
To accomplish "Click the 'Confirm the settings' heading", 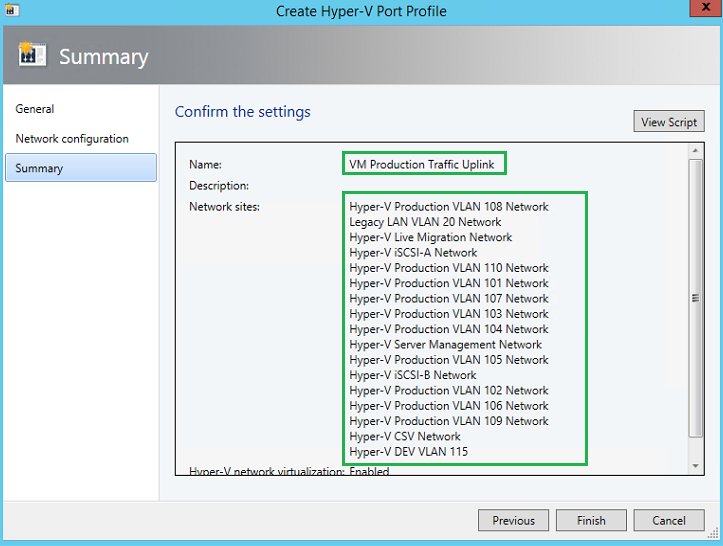I will coord(243,112).
